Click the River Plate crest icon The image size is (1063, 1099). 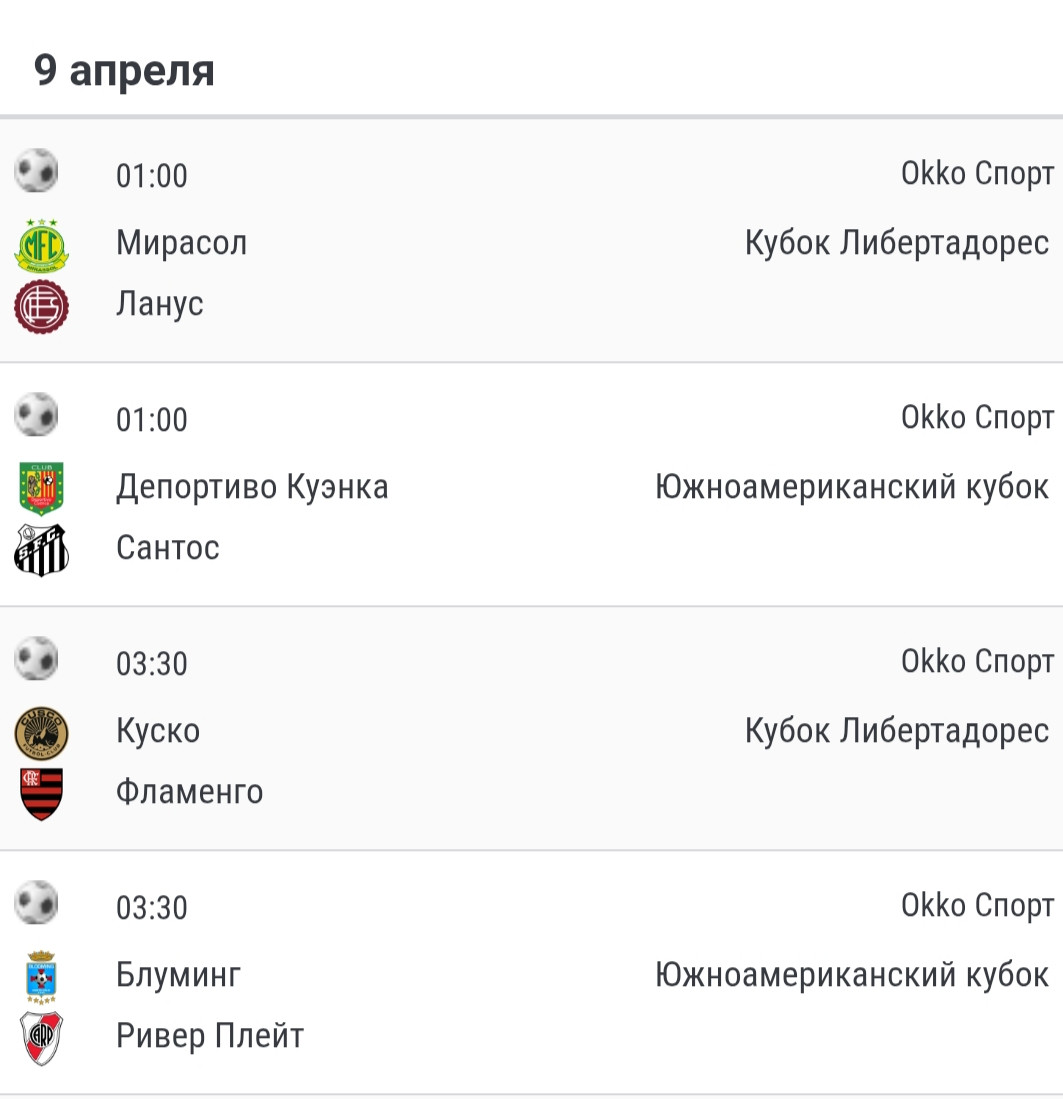(x=42, y=1037)
